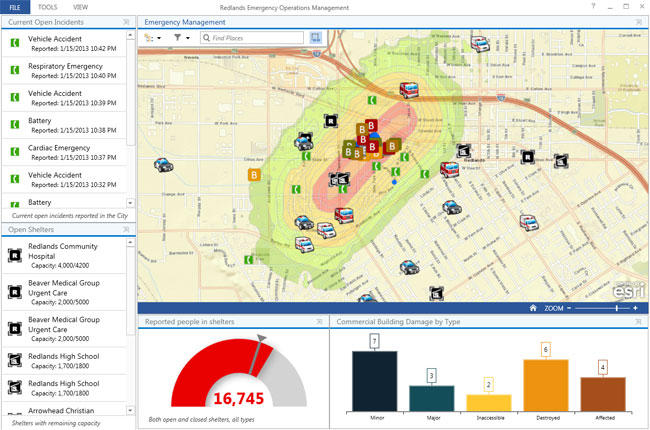650x430 pixels.
Task: Select the Affected damage bar
Action: pyautogui.click(x=603, y=394)
